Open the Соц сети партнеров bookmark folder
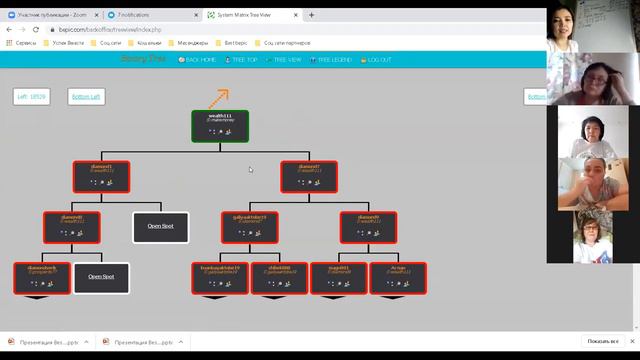This screenshot has width=640, height=360. tap(283, 43)
